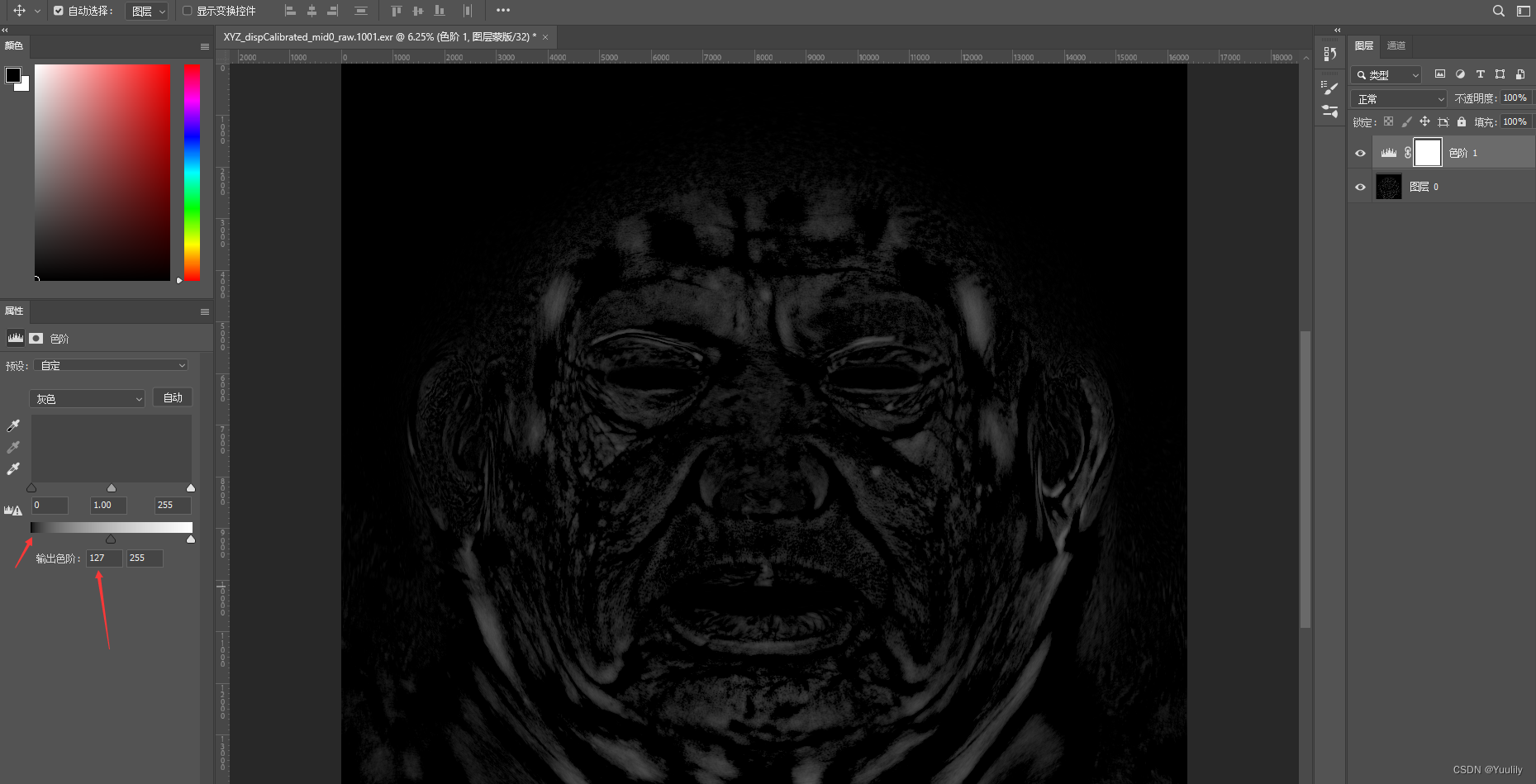Click the align top edges icon
This screenshot has height=784, width=1536.
coord(396,11)
